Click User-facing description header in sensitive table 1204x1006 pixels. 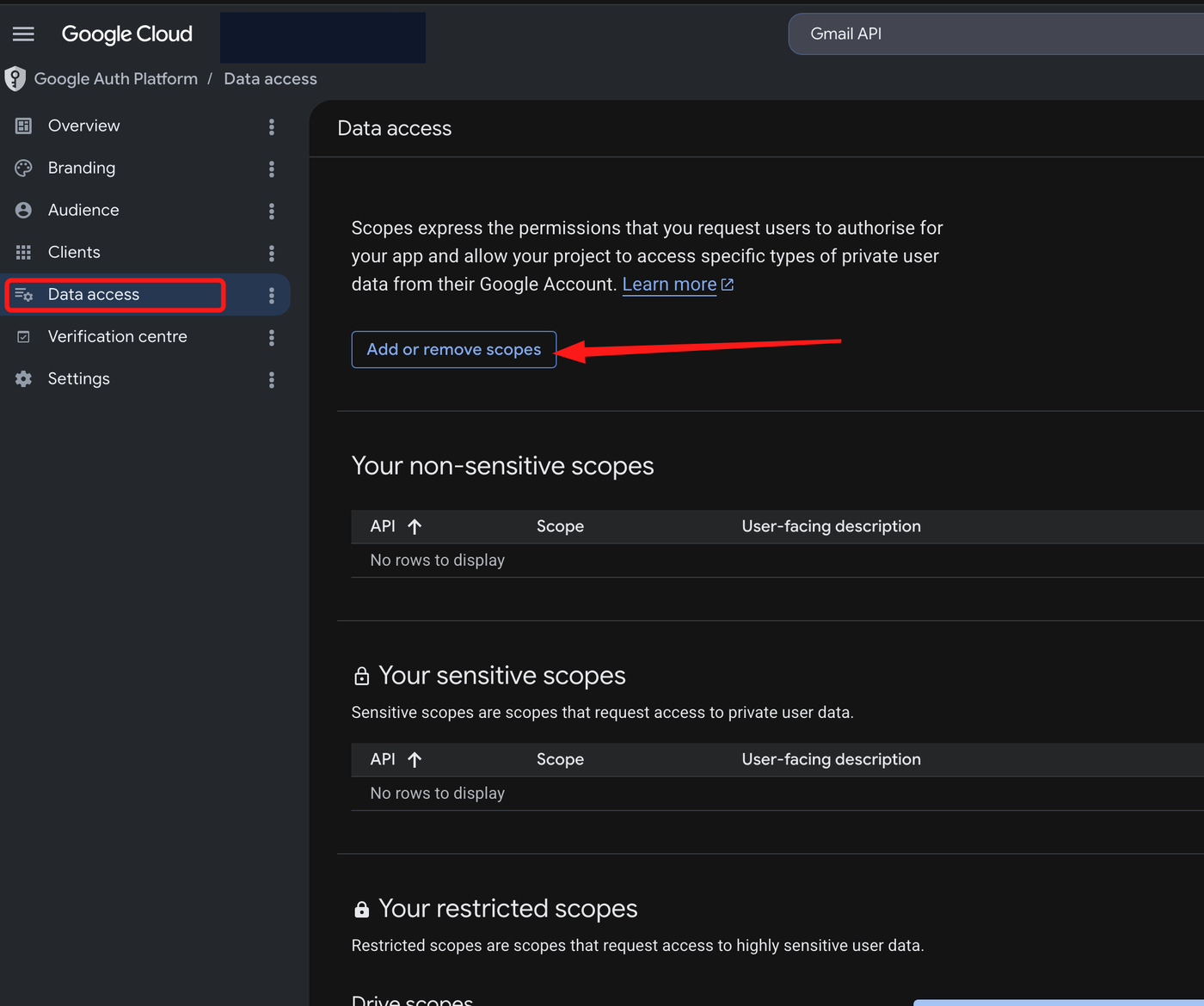[x=831, y=759]
